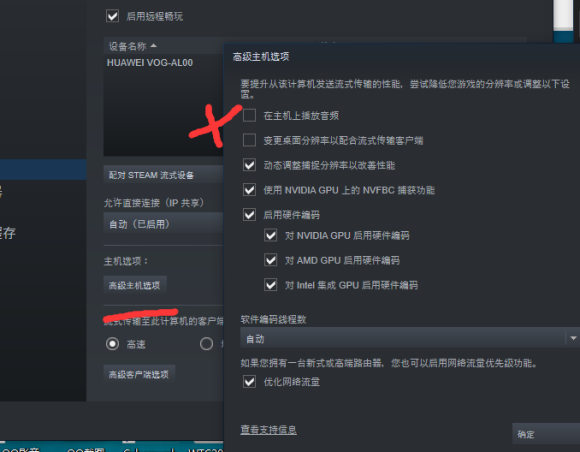Uncheck AMD GPU hardware encoding

[271, 260]
